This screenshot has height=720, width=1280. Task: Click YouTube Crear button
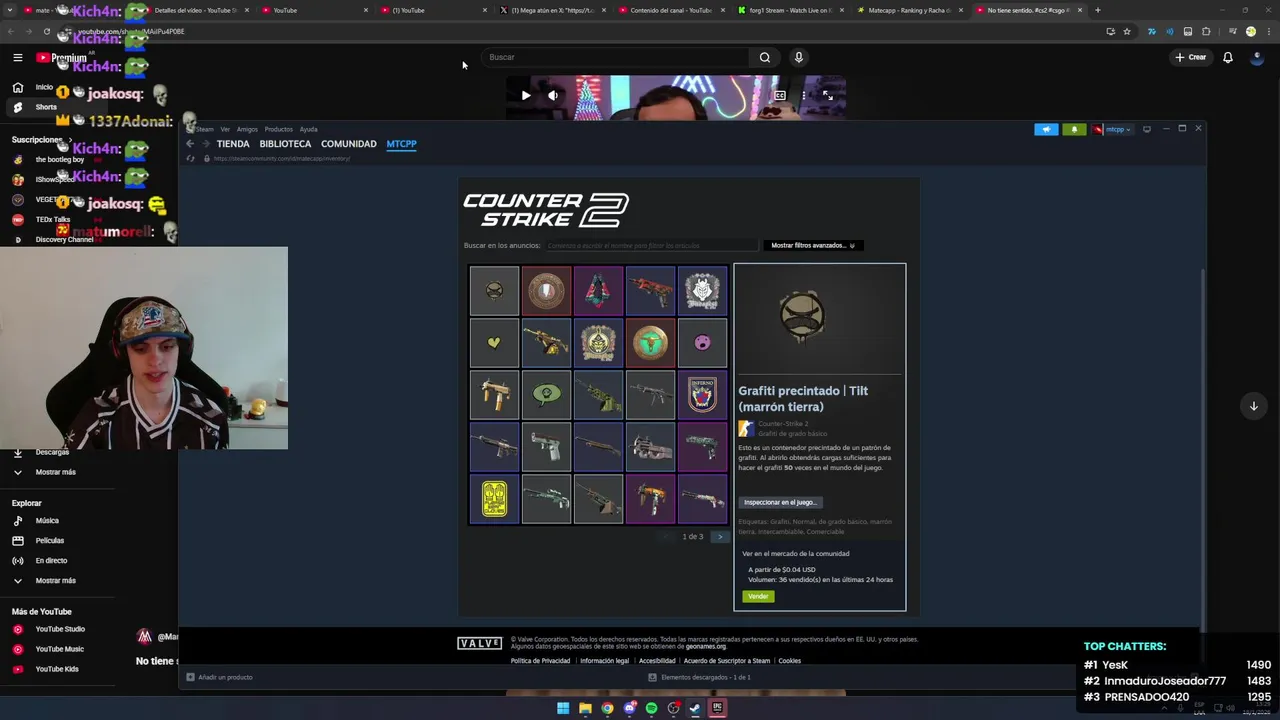click(x=1190, y=57)
